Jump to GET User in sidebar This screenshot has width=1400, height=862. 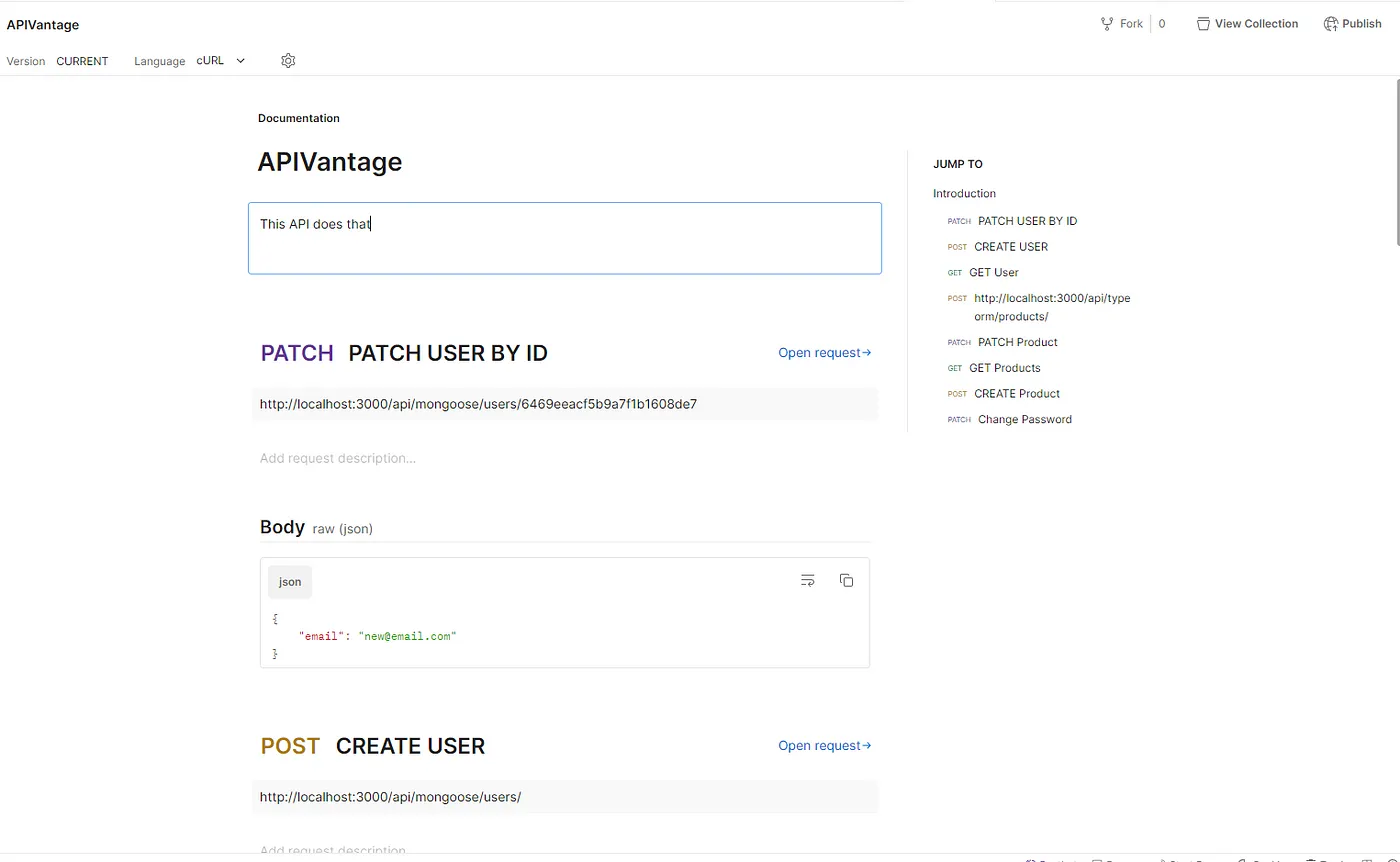993,272
